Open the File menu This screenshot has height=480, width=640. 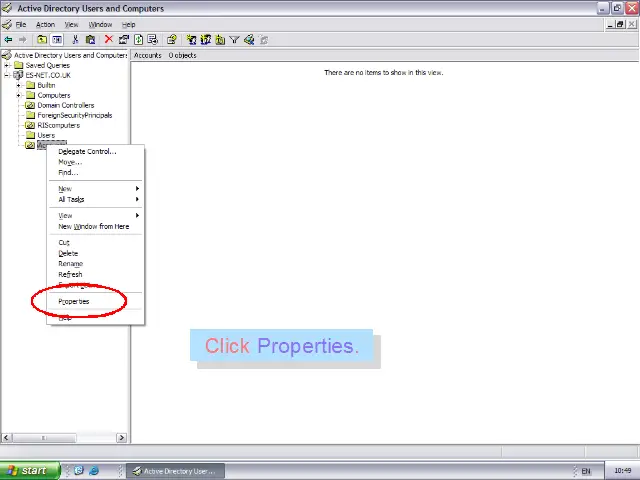coord(21,24)
